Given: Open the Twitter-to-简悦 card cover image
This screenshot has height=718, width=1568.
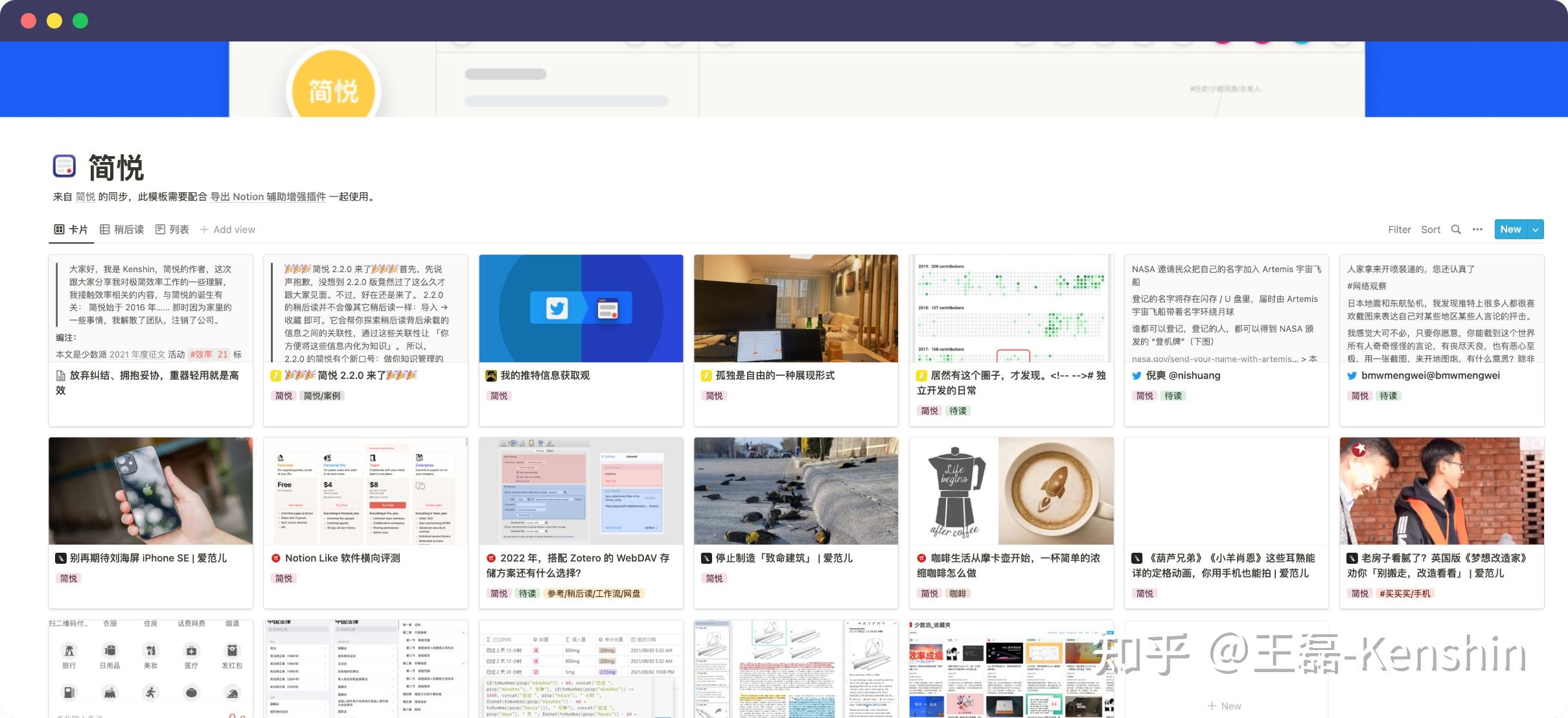Looking at the screenshot, I should tap(581, 308).
